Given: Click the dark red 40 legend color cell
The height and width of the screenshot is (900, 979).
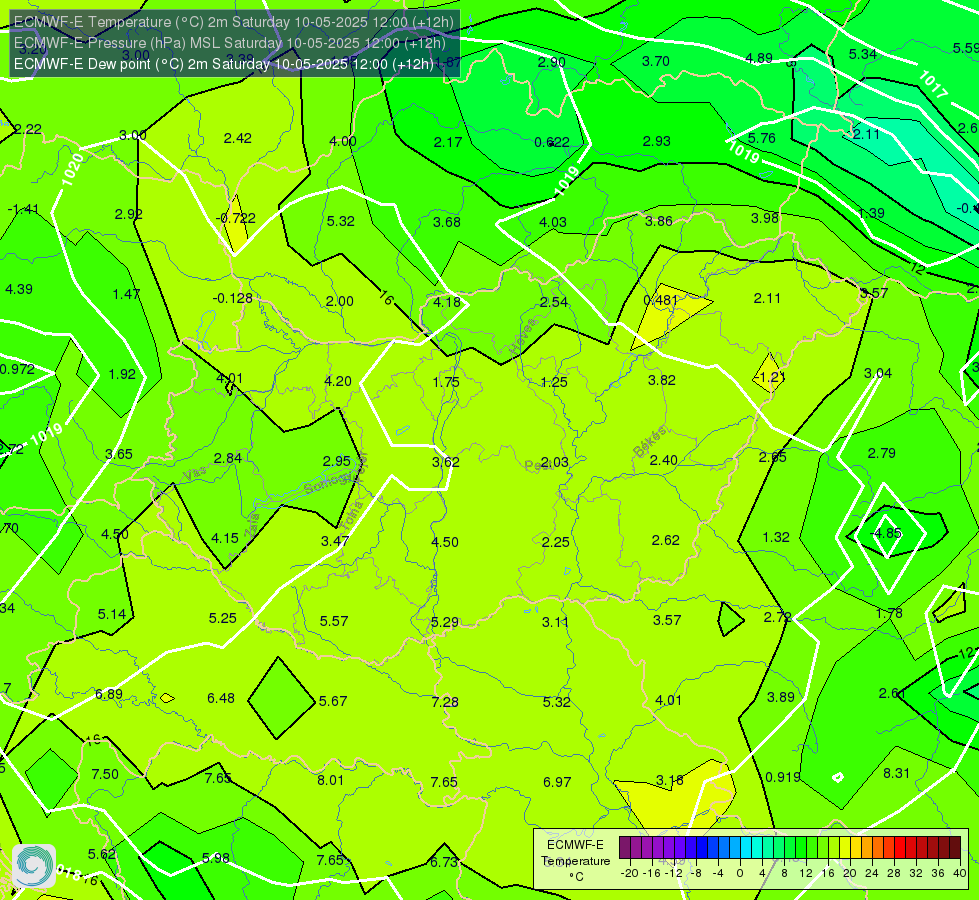Looking at the screenshot, I should pyautogui.click(x=955, y=848).
